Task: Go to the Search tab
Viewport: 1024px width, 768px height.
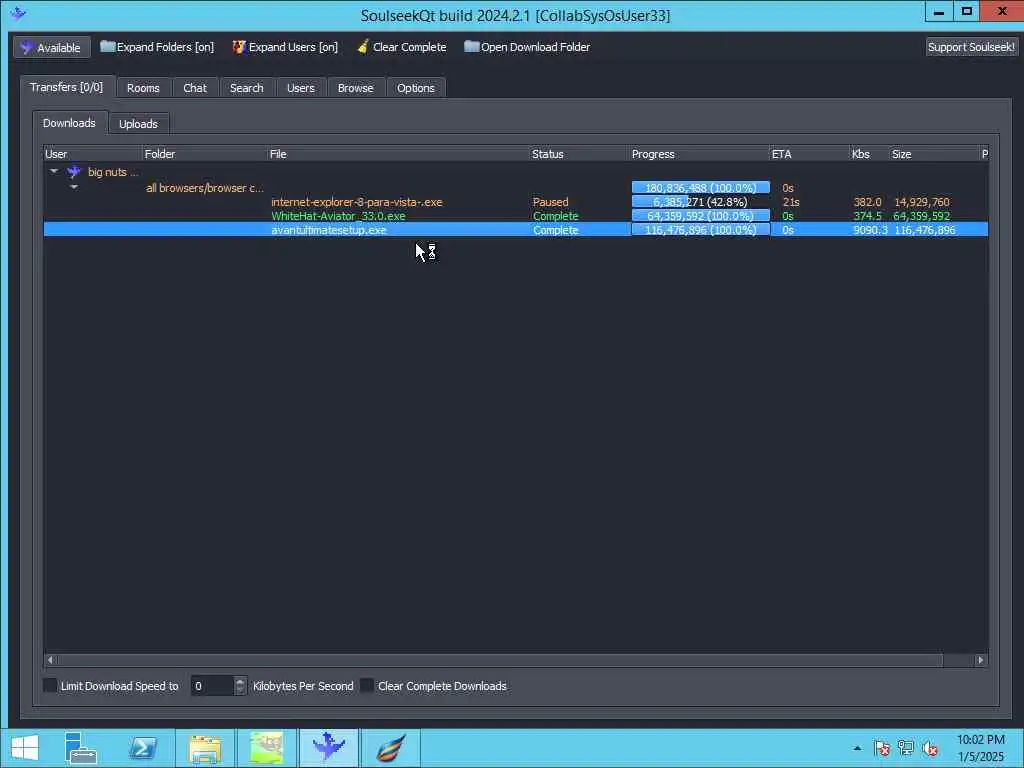Action: tap(246, 88)
